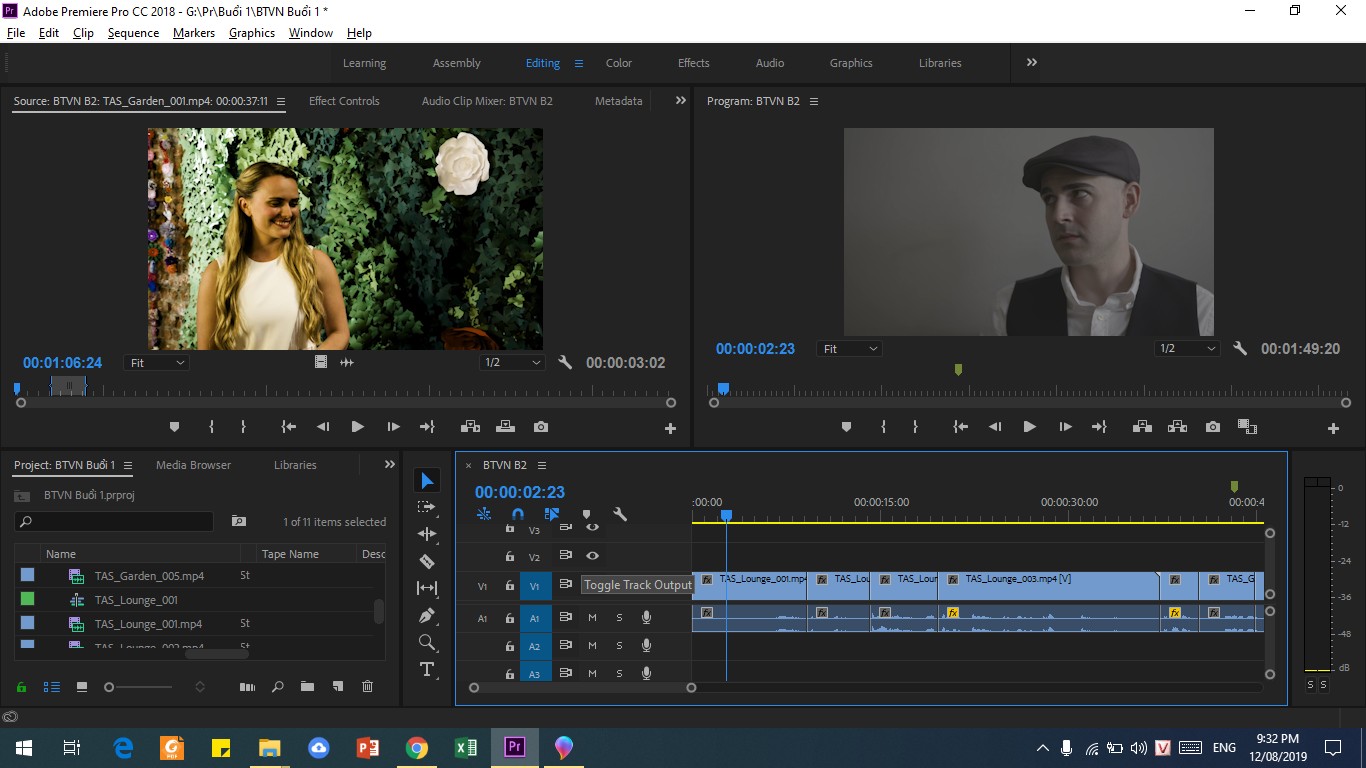Open the Markers menu

(x=194, y=33)
